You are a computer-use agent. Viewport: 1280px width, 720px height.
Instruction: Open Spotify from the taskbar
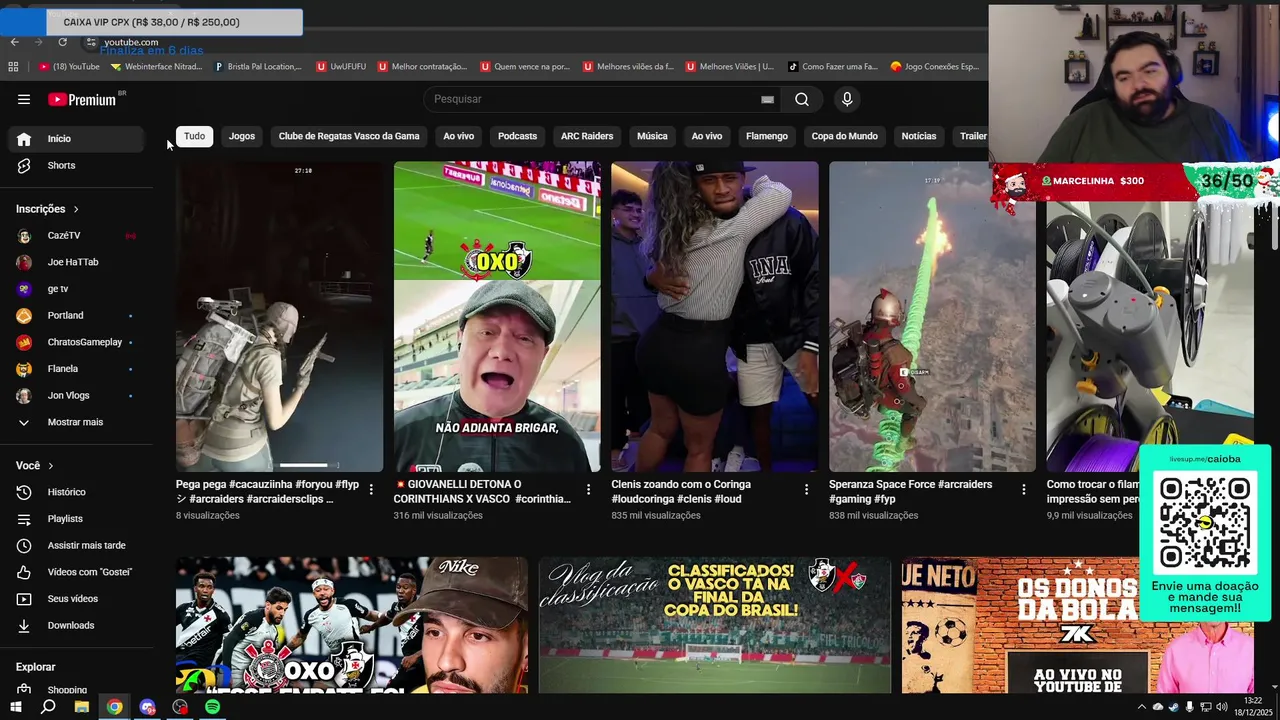click(x=213, y=707)
